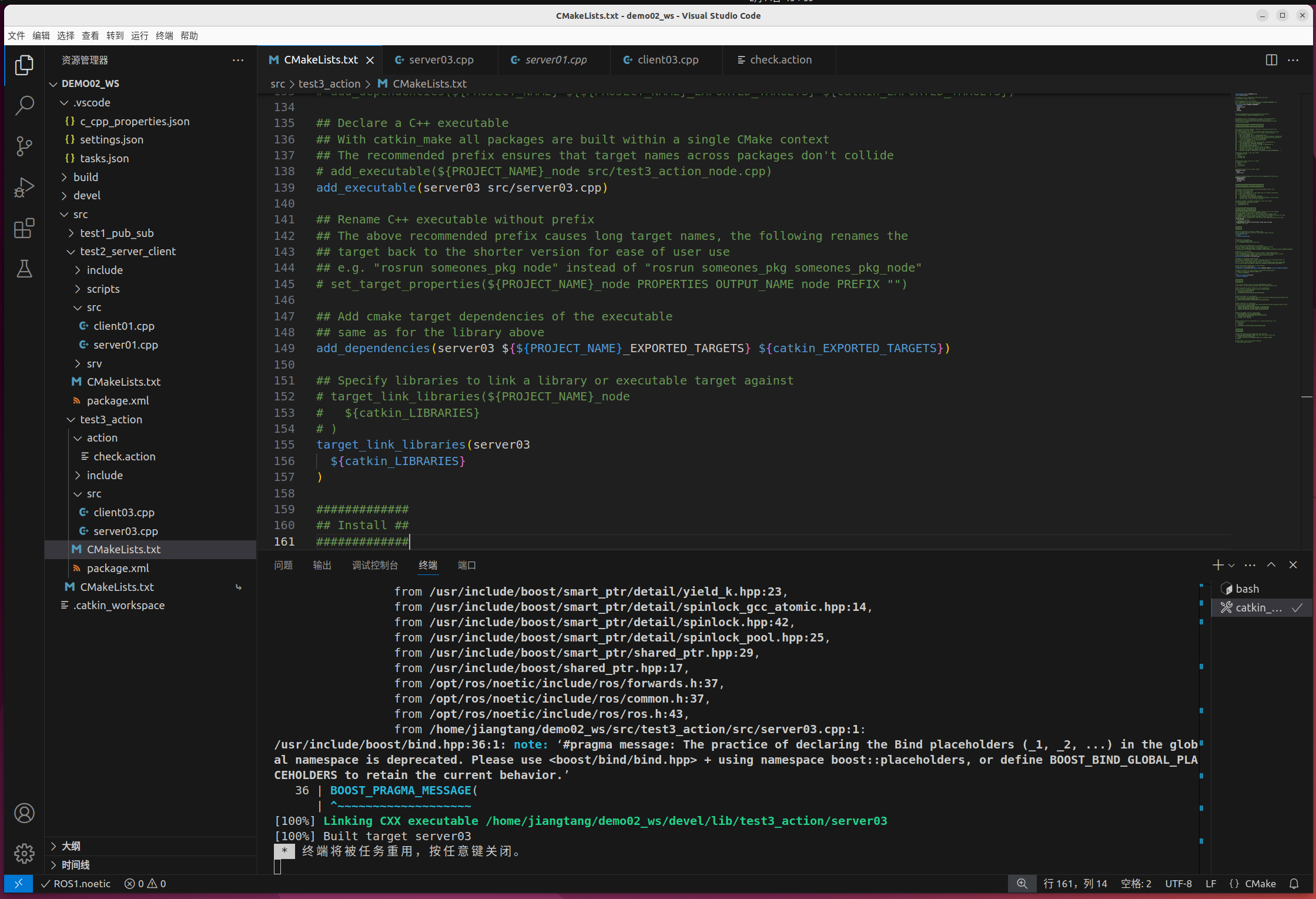The width and height of the screenshot is (1316, 899).
Task: Click the LF line ending indicator
Action: tap(1211, 884)
